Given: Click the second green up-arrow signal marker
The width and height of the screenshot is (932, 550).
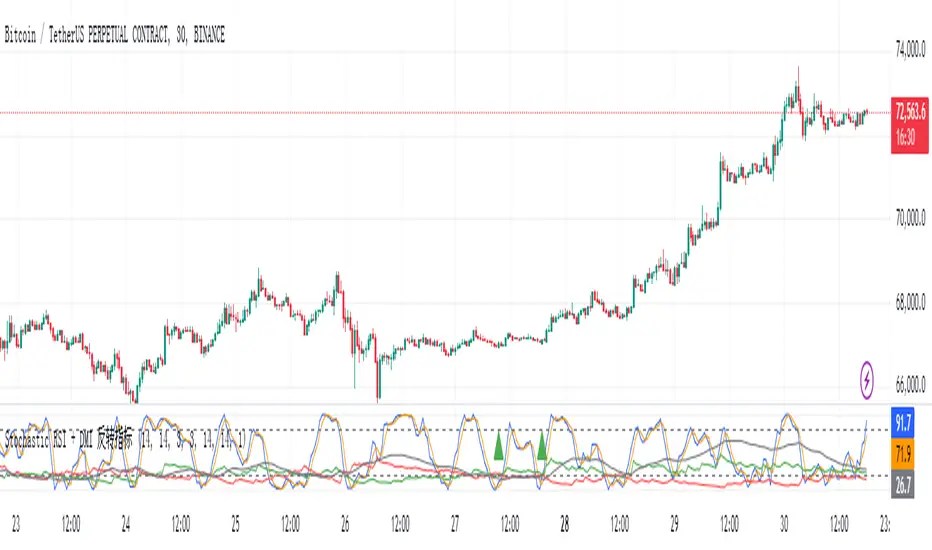Looking at the screenshot, I should click(542, 446).
